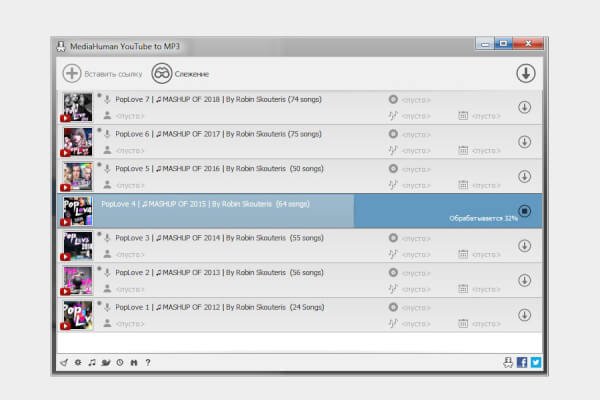Edit the empty genre field in PopLove 1 row
Viewport: 600px width, 400px height.
[416, 324]
